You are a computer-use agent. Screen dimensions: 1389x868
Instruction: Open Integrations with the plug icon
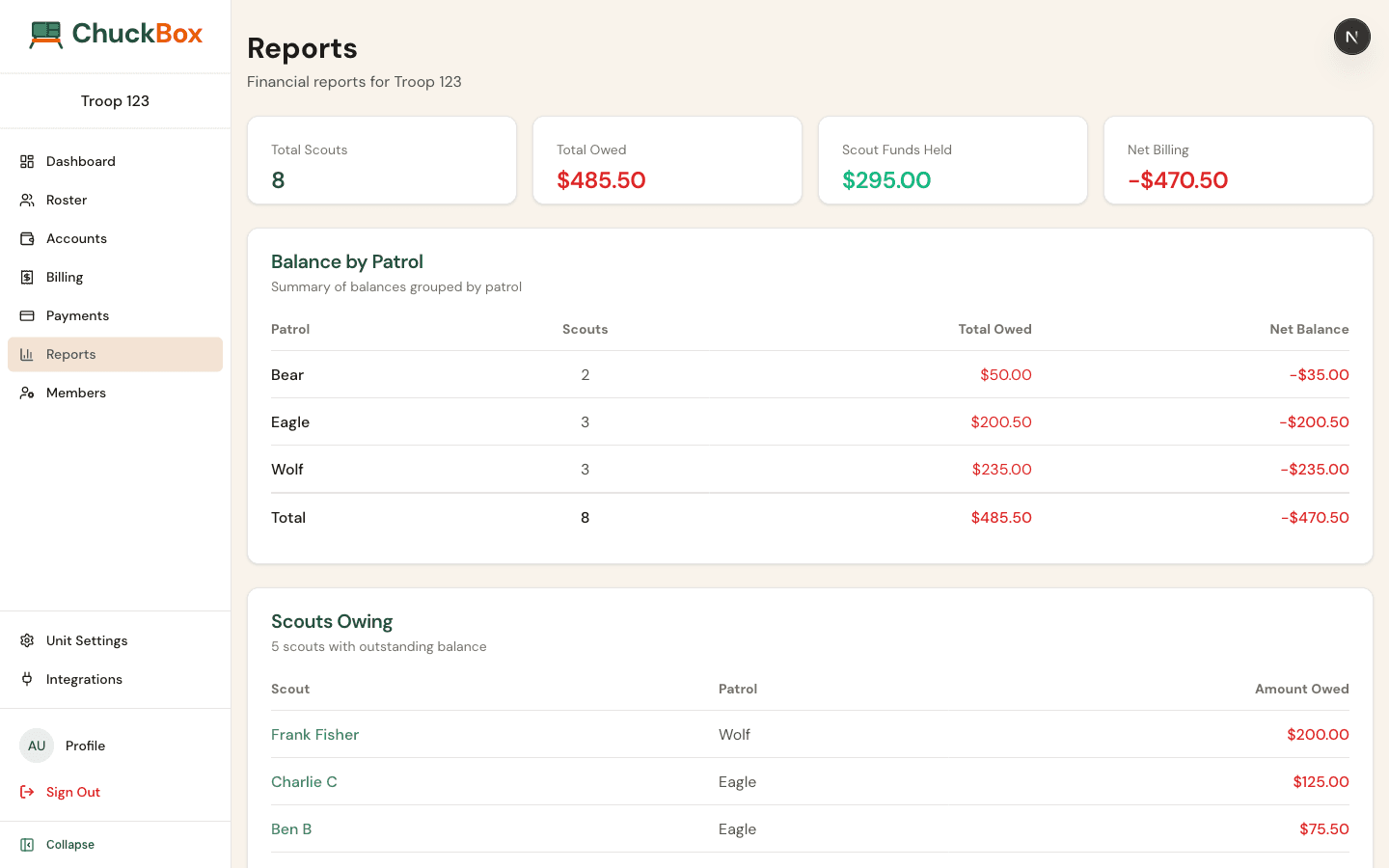[x=27, y=679]
